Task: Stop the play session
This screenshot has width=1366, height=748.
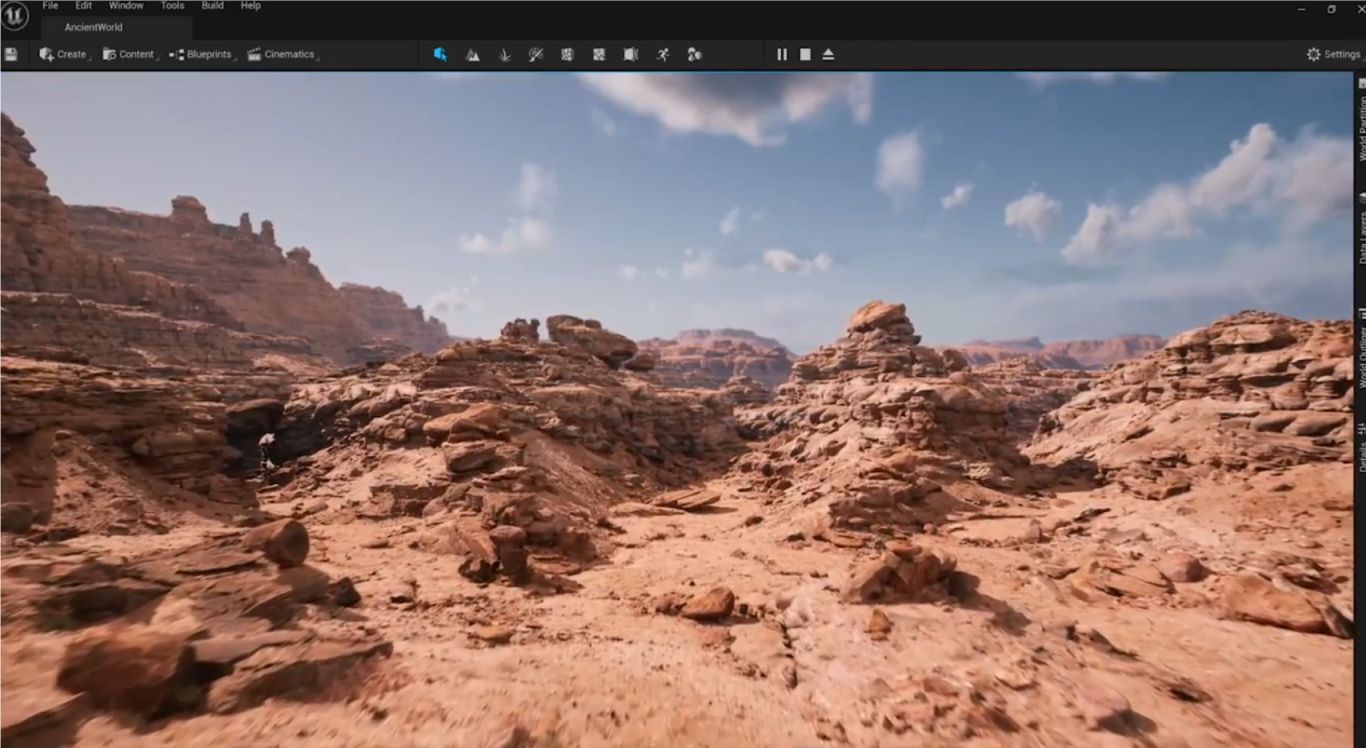Action: coord(805,54)
